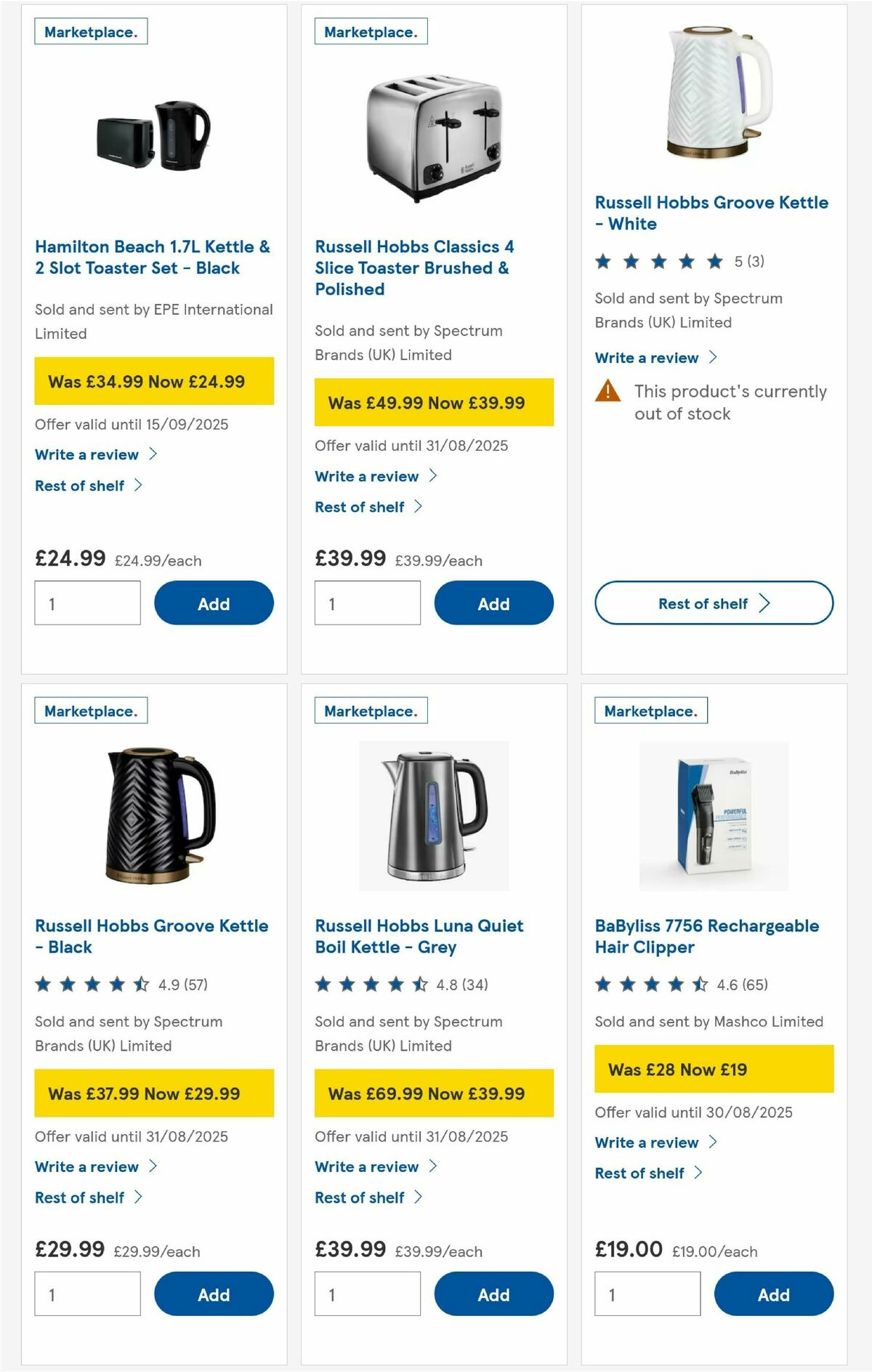Write a review for Russell Hobbs Classics toaster
872x1372 pixels.
click(x=366, y=476)
